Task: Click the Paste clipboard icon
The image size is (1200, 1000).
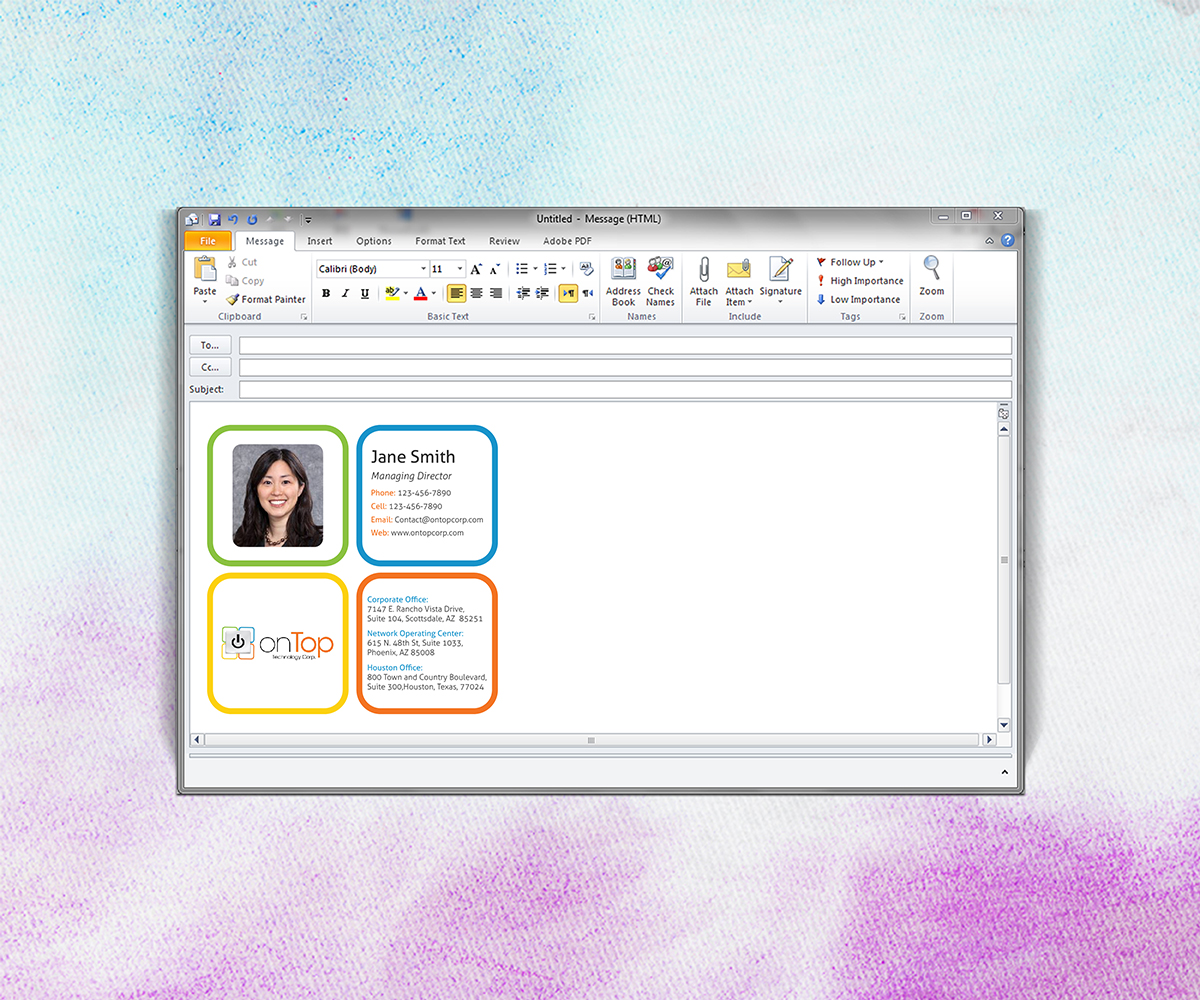Action: point(205,270)
